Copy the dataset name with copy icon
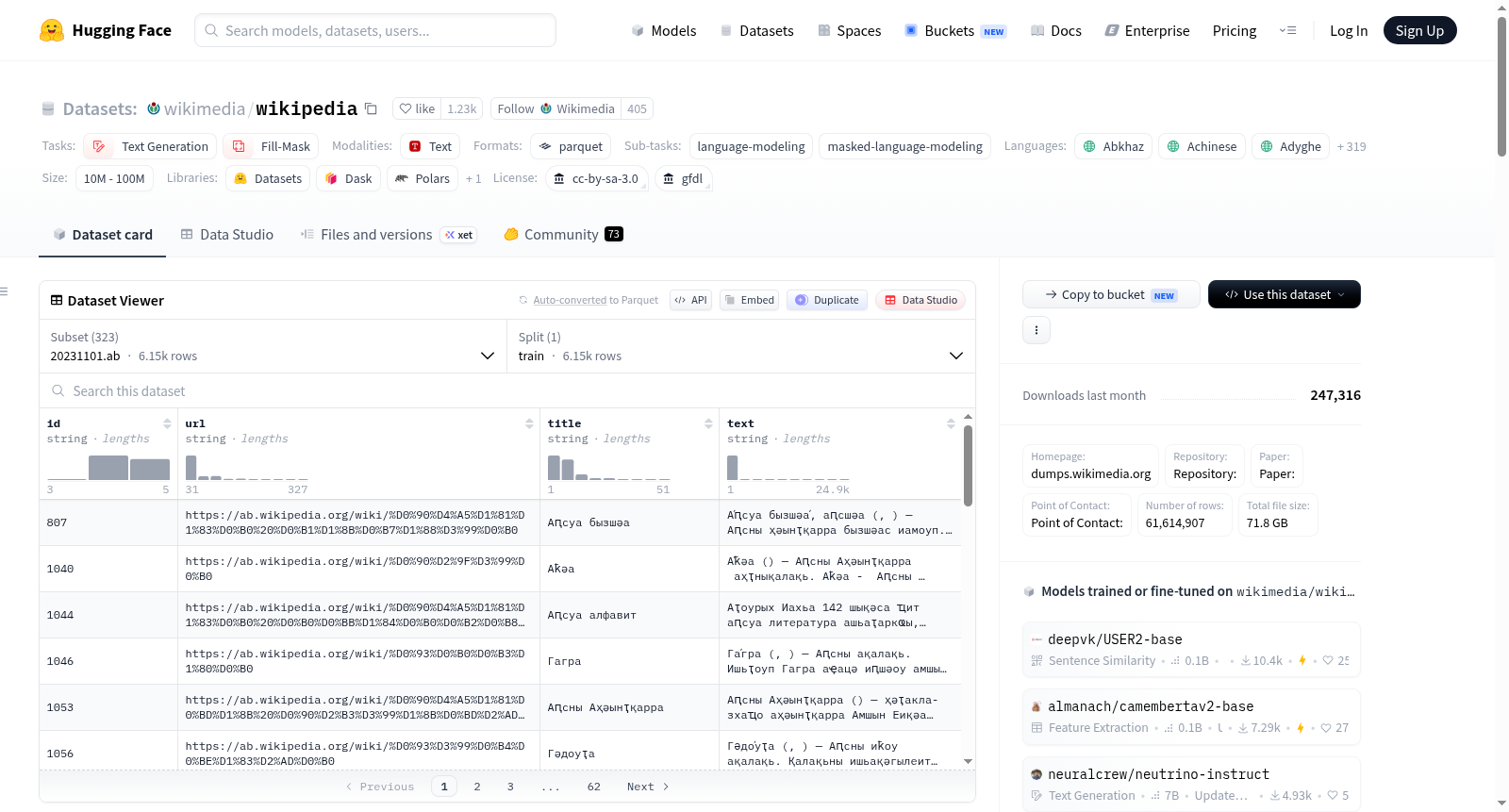Image resolution: width=1509 pixels, height=812 pixels. pos(371,109)
